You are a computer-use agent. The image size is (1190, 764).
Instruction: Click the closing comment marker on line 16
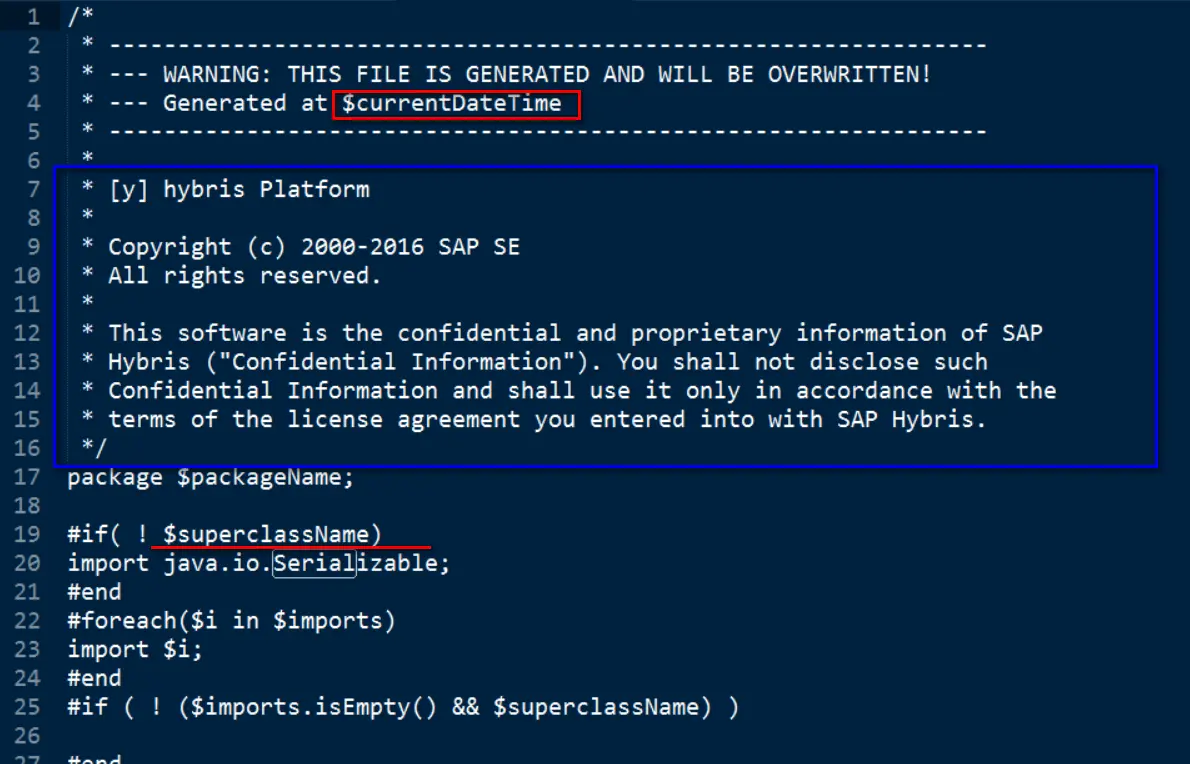click(94, 448)
